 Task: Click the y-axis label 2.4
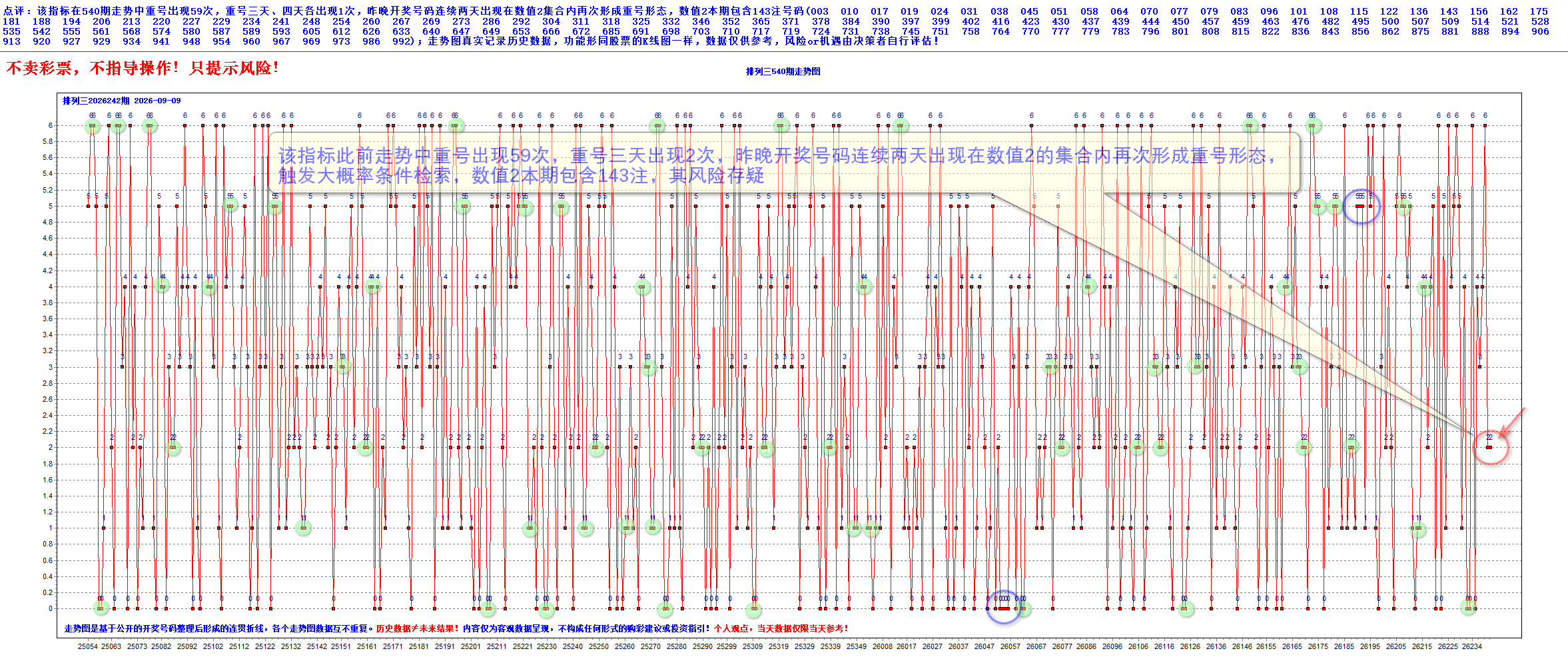click(47, 415)
